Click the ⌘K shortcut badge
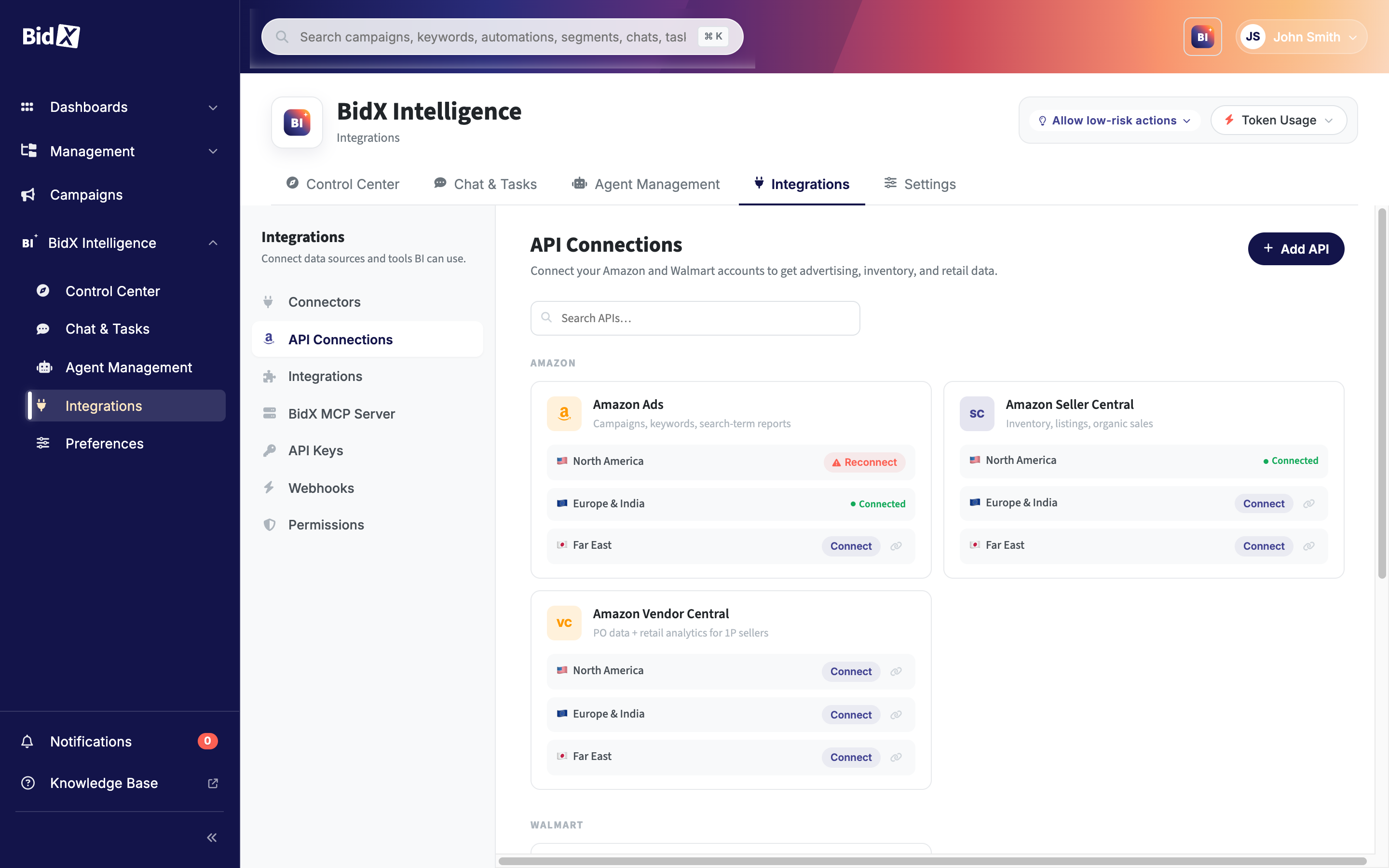The height and width of the screenshot is (868, 1389). point(713,37)
